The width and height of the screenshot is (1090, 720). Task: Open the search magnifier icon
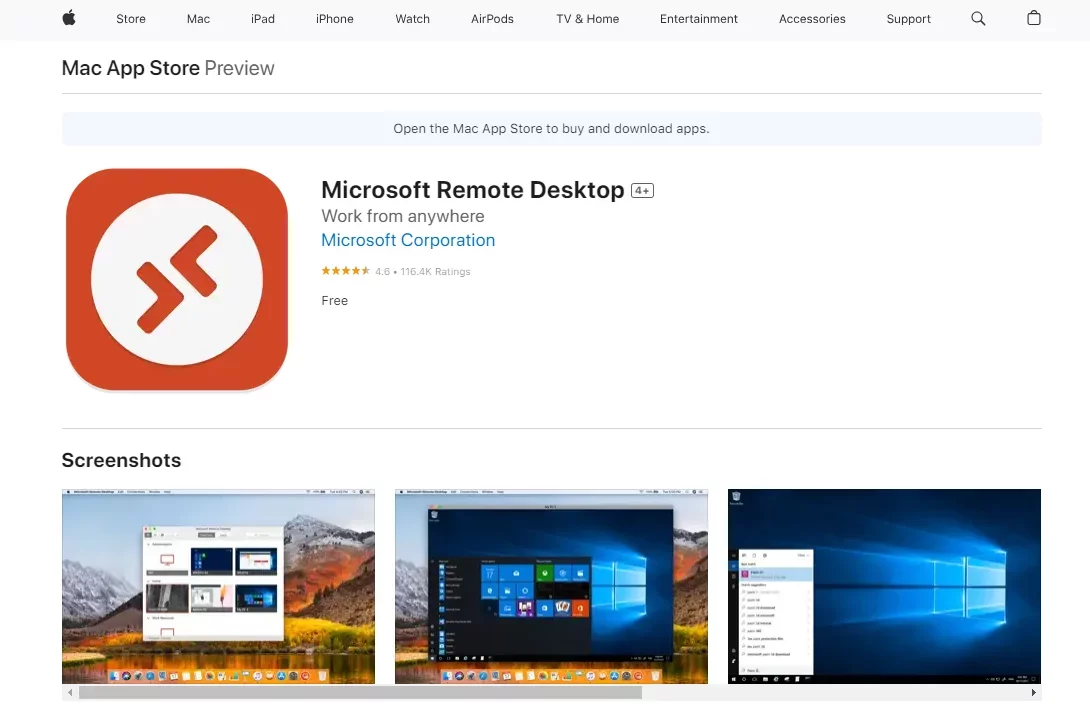tap(978, 19)
